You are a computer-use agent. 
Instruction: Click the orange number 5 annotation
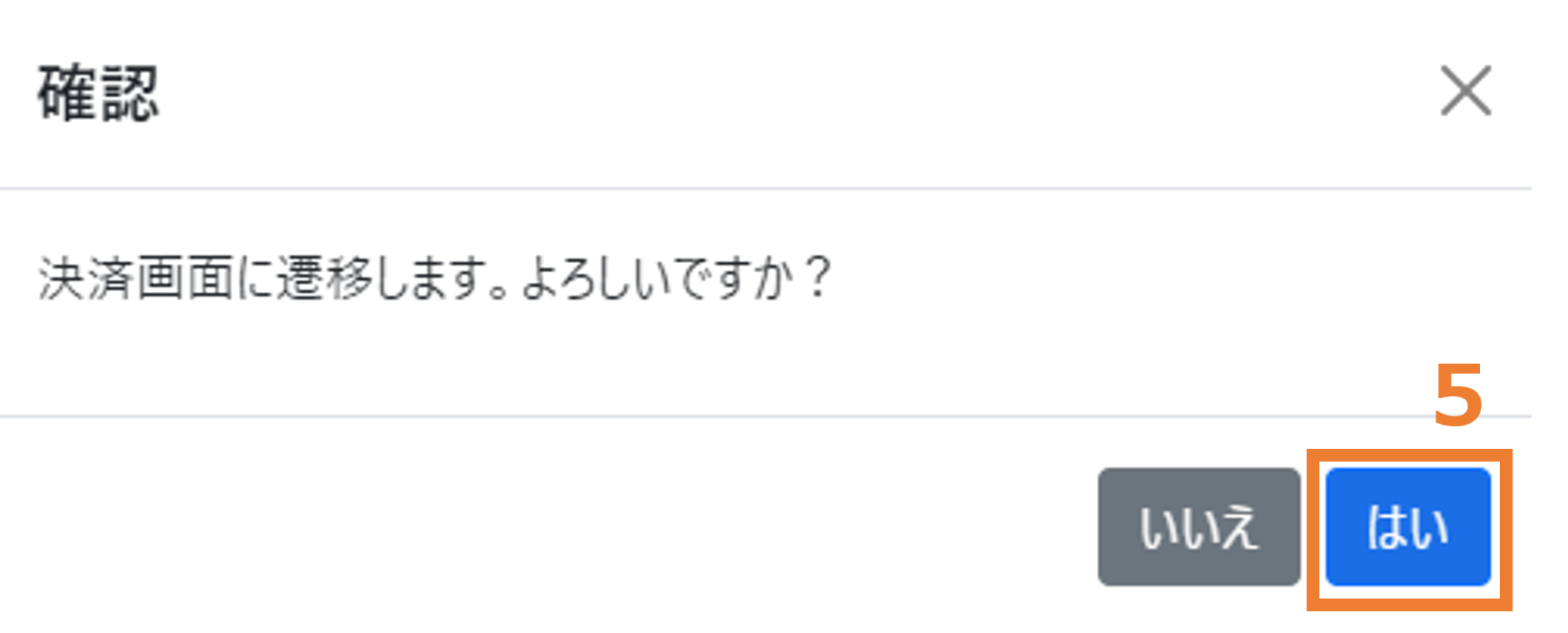pos(1458,396)
